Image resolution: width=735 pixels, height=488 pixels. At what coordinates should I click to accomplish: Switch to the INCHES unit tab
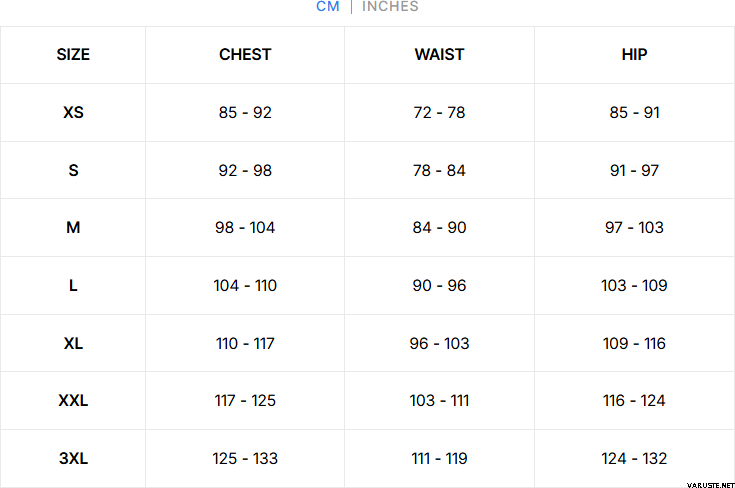pyautogui.click(x=390, y=7)
